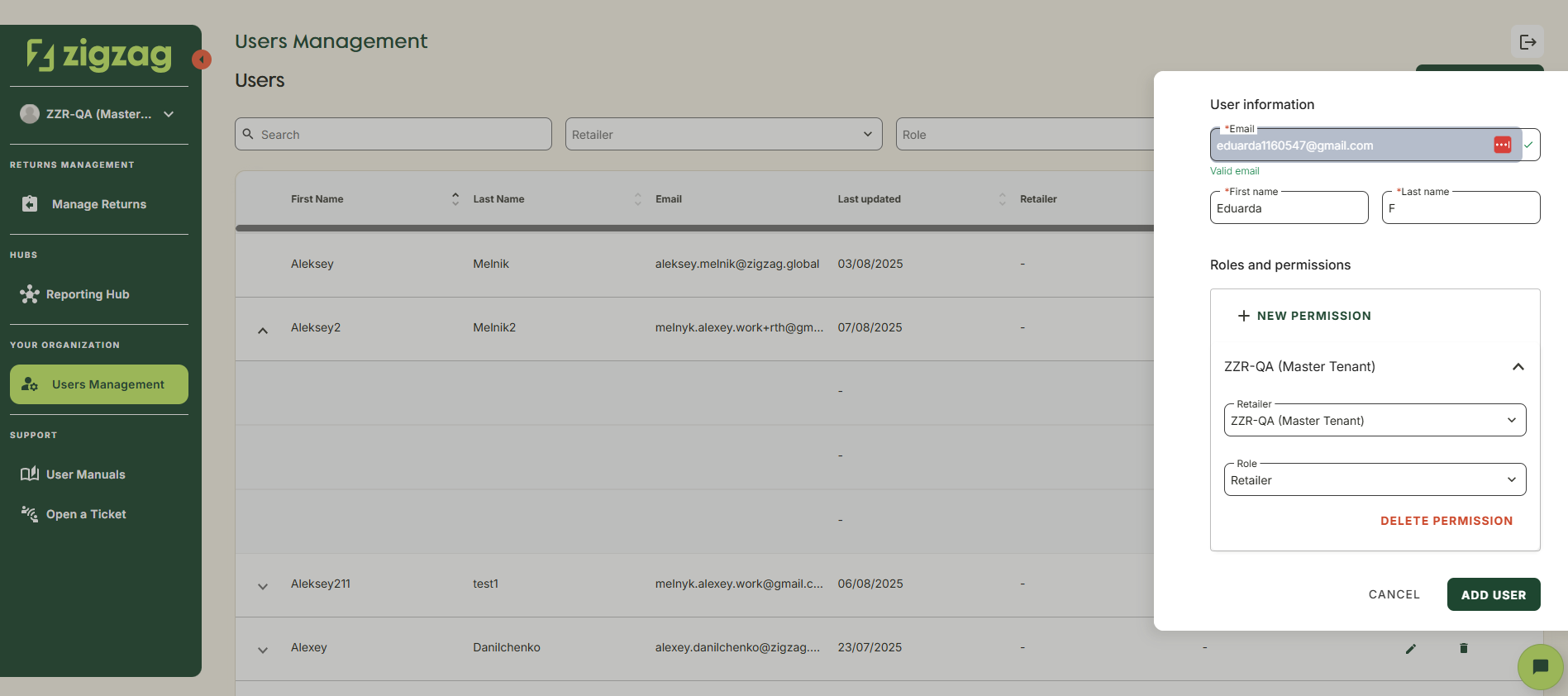The width and height of the screenshot is (1568, 696).
Task: Go to Manage Returns
Action: pos(98,204)
